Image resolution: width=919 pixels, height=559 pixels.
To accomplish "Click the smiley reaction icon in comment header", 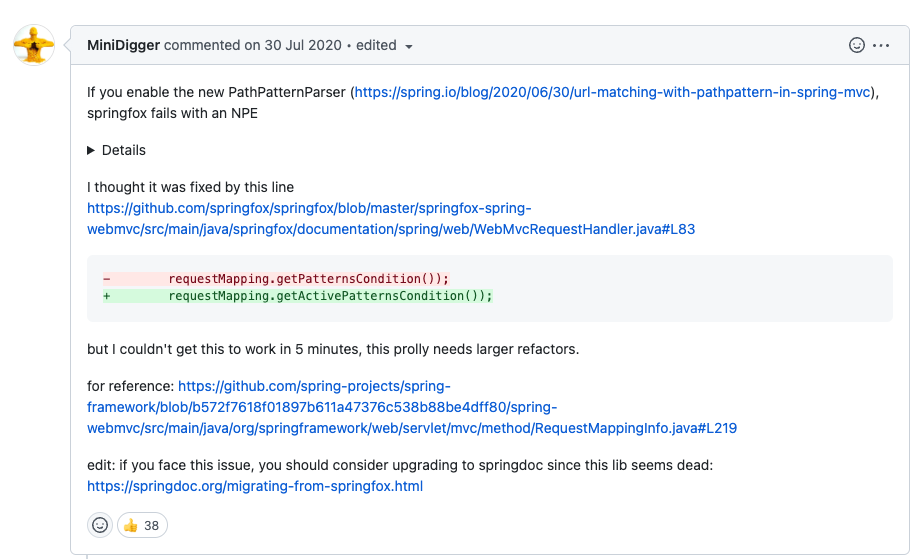I will (856, 46).
